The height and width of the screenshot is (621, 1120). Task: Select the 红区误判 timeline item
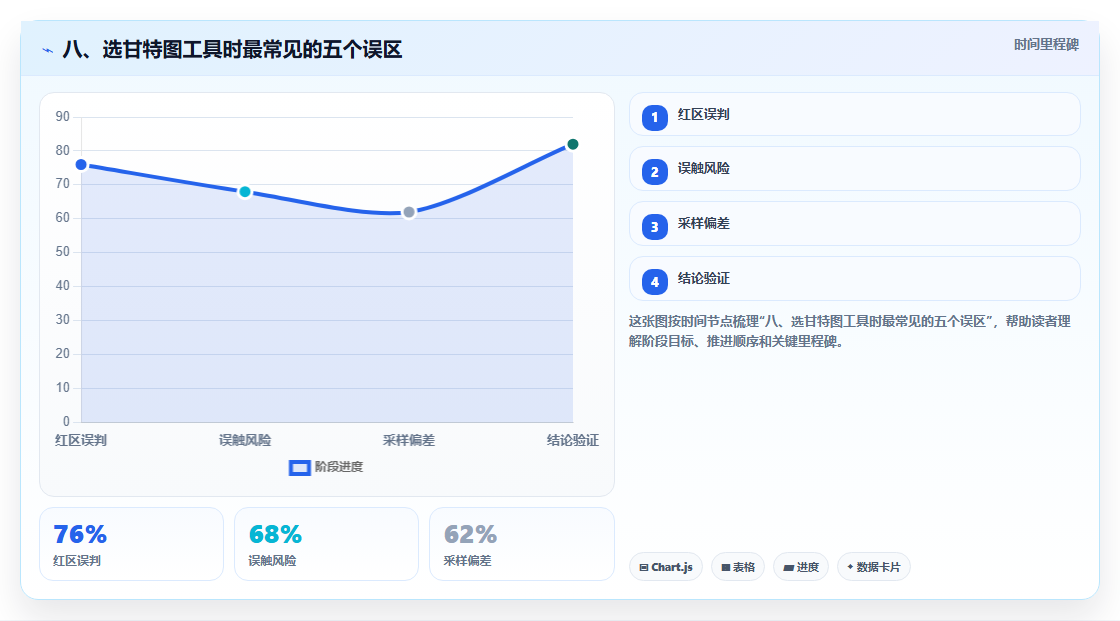854,114
